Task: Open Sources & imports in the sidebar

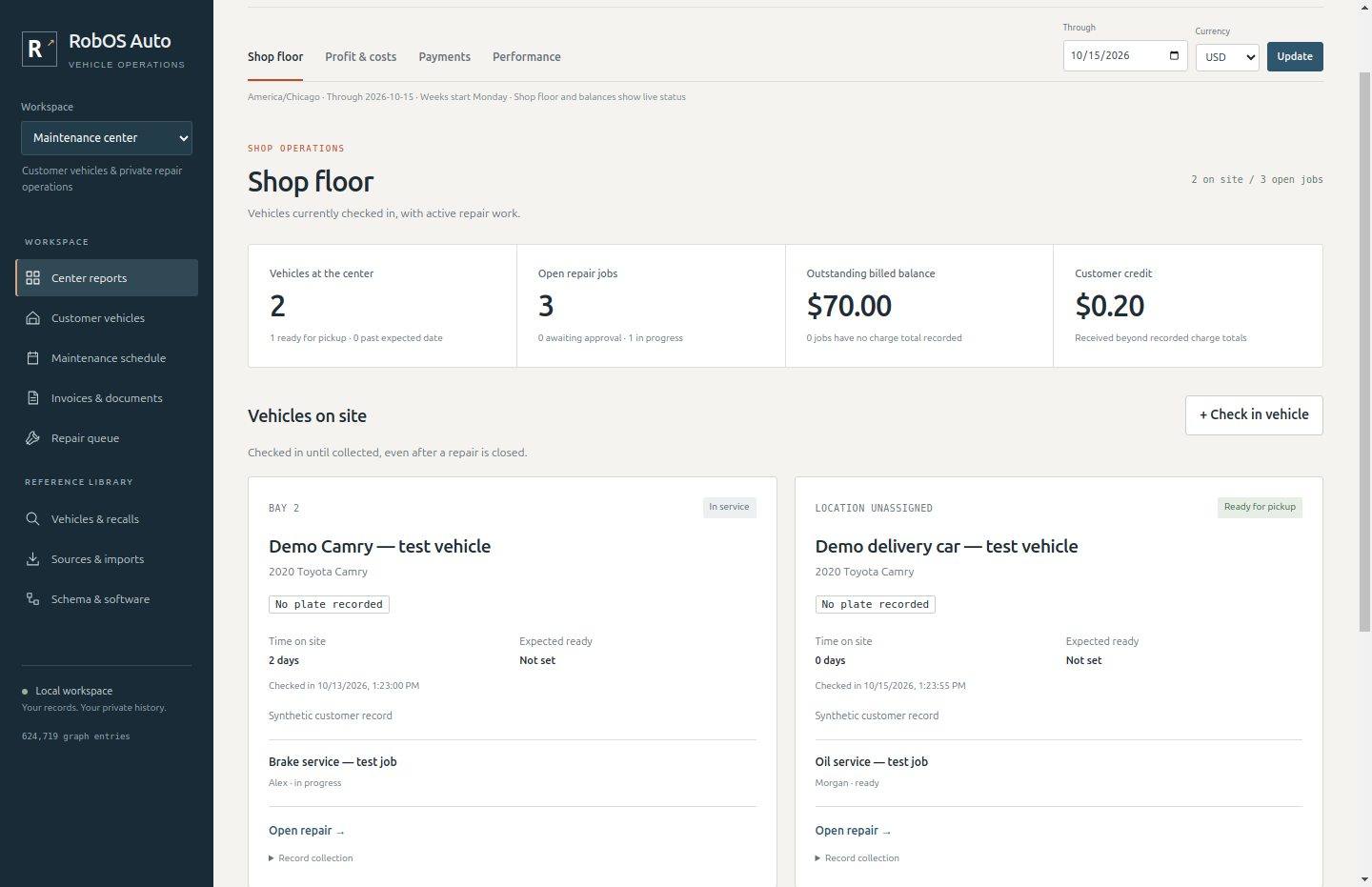Action: (x=107, y=559)
